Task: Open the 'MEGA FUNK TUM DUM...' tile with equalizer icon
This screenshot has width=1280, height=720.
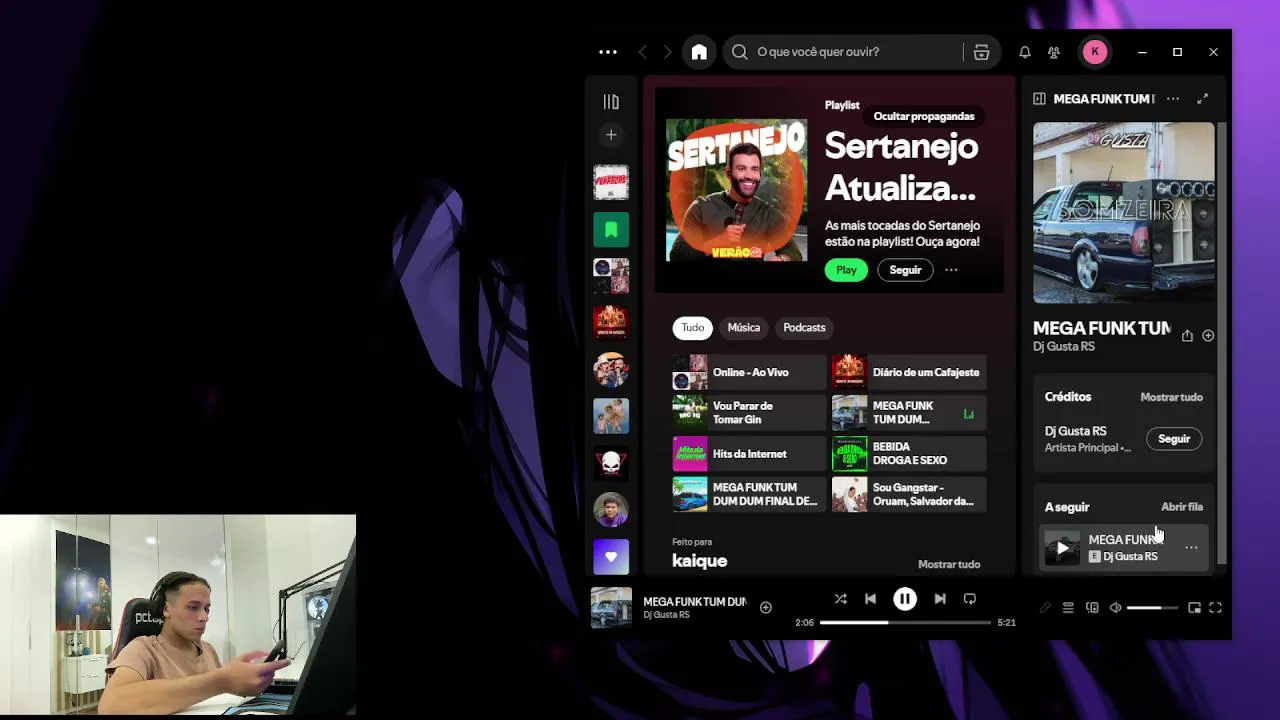Action: 909,413
